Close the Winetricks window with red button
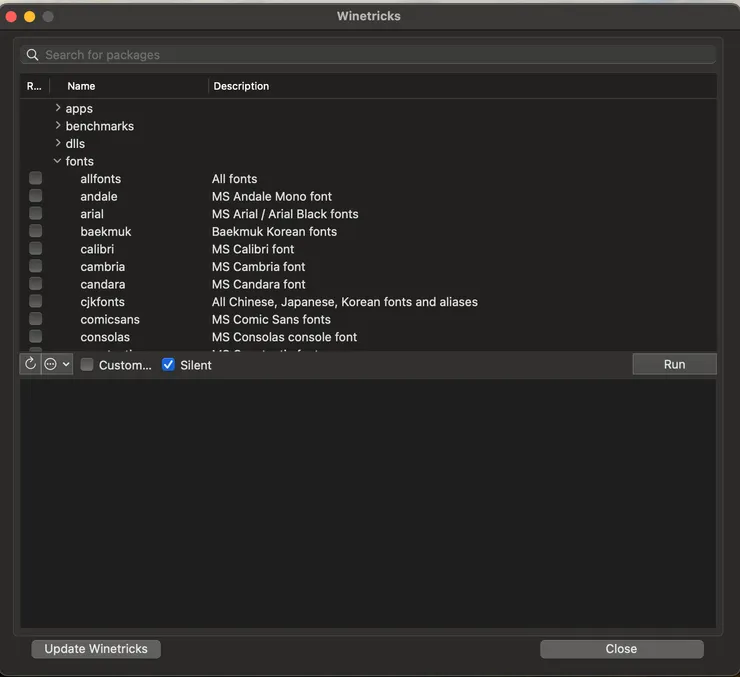This screenshot has height=677, width=740. click(11, 17)
